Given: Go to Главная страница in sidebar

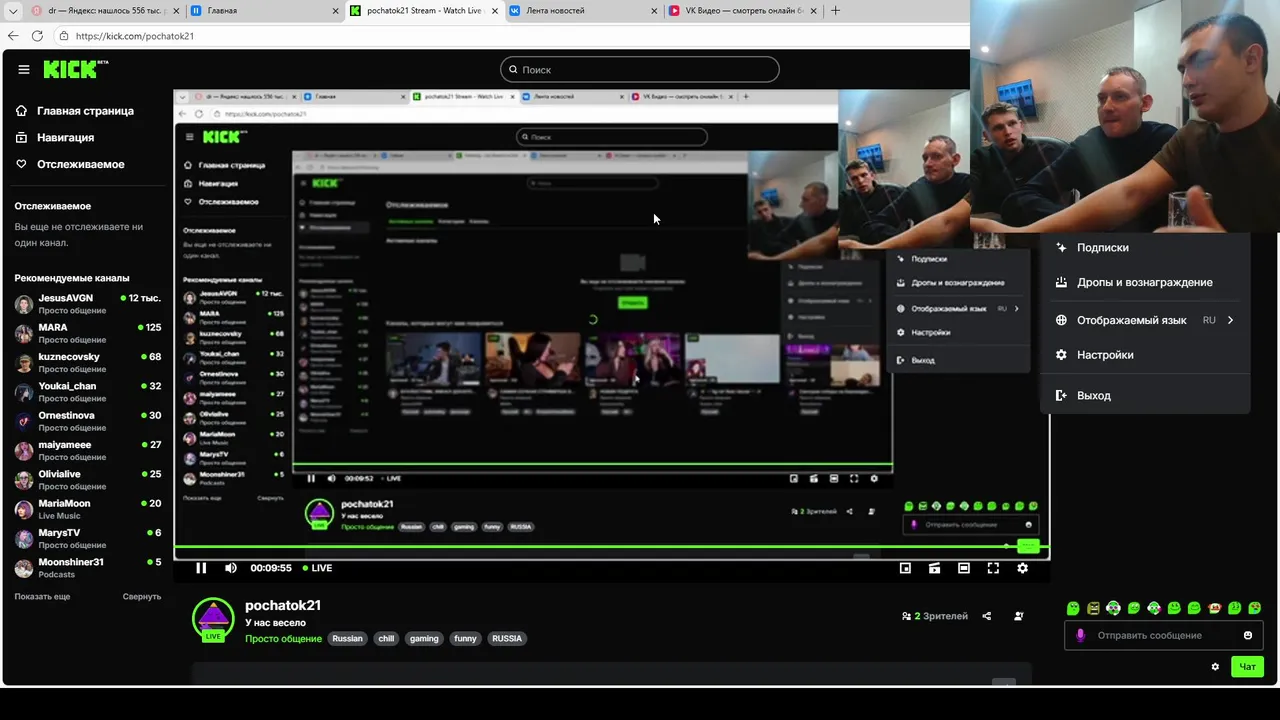Looking at the screenshot, I should pos(85,111).
